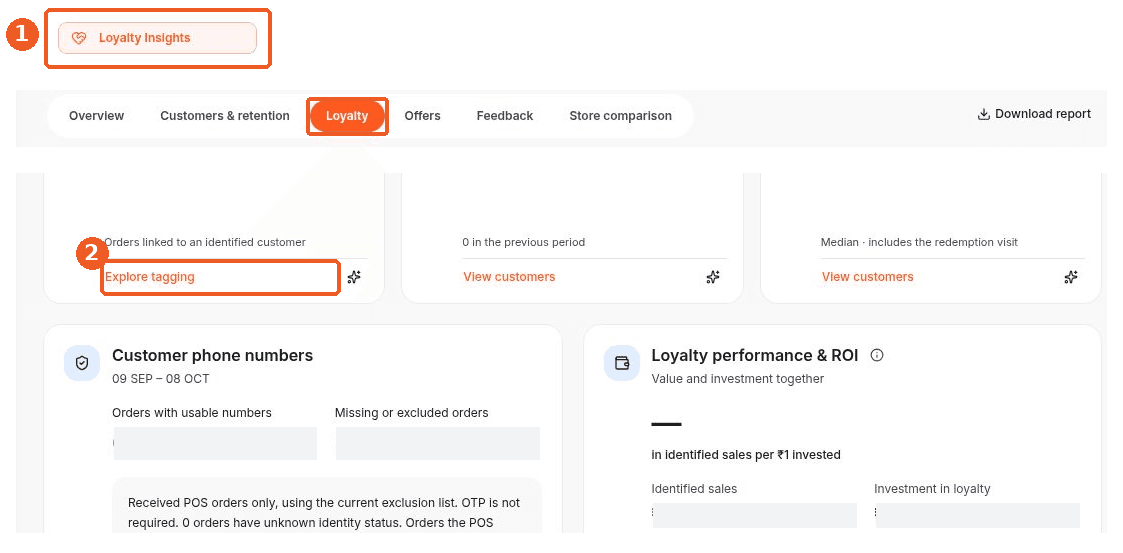Click the Investment in loyalty label

(932, 489)
